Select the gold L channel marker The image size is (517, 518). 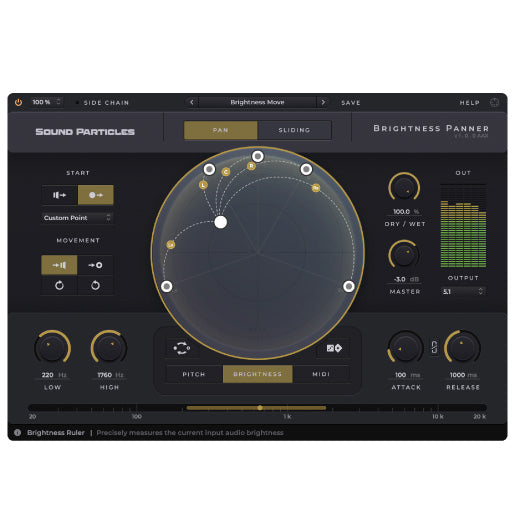tap(203, 185)
